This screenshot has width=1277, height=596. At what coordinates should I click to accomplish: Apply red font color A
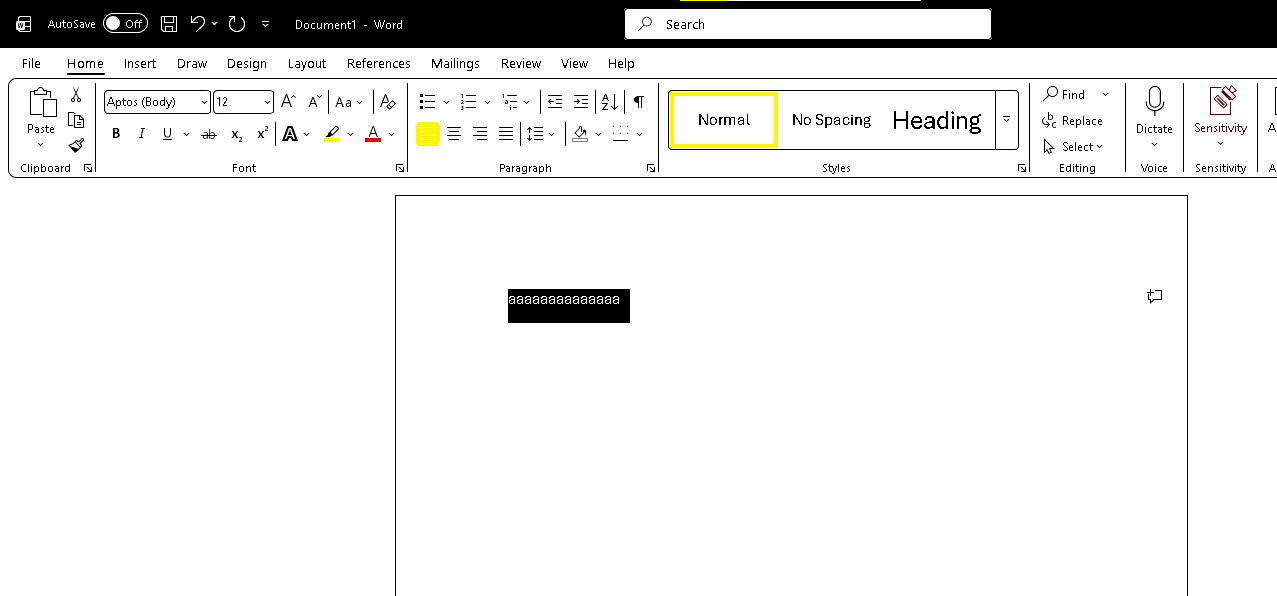(373, 134)
